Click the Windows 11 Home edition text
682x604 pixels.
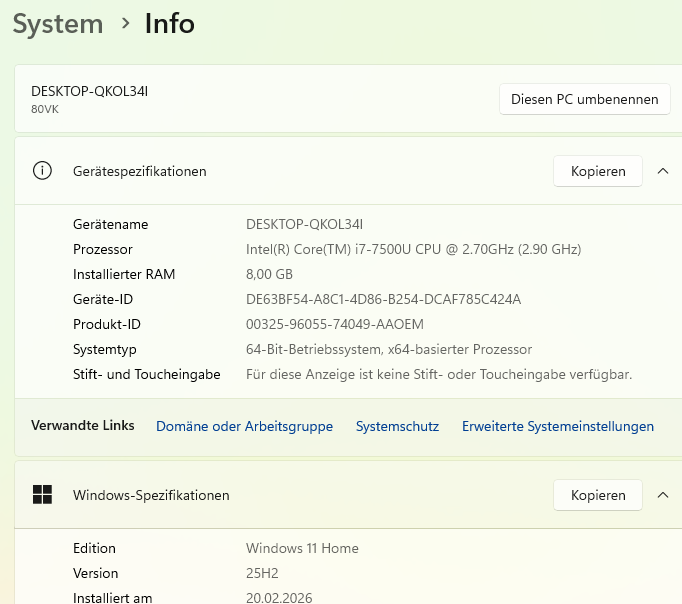(x=302, y=548)
